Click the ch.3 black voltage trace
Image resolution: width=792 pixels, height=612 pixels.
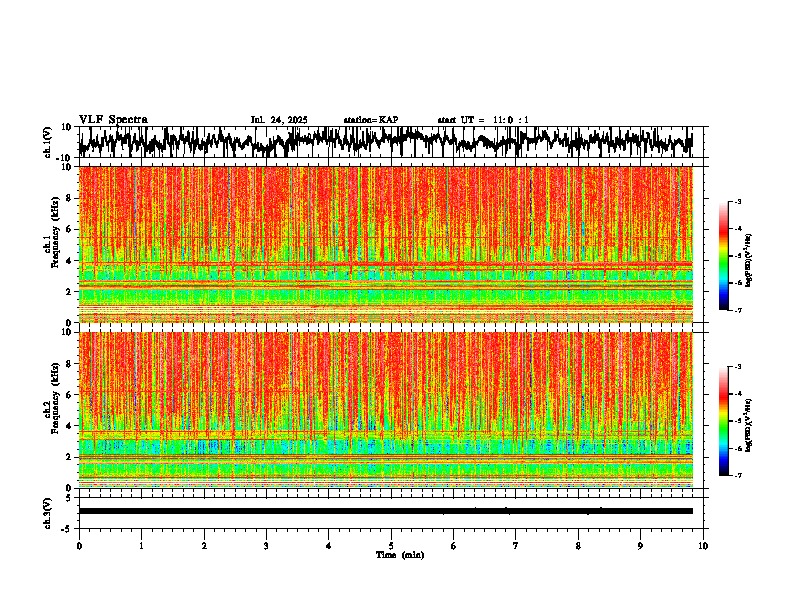tap(385, 511)
